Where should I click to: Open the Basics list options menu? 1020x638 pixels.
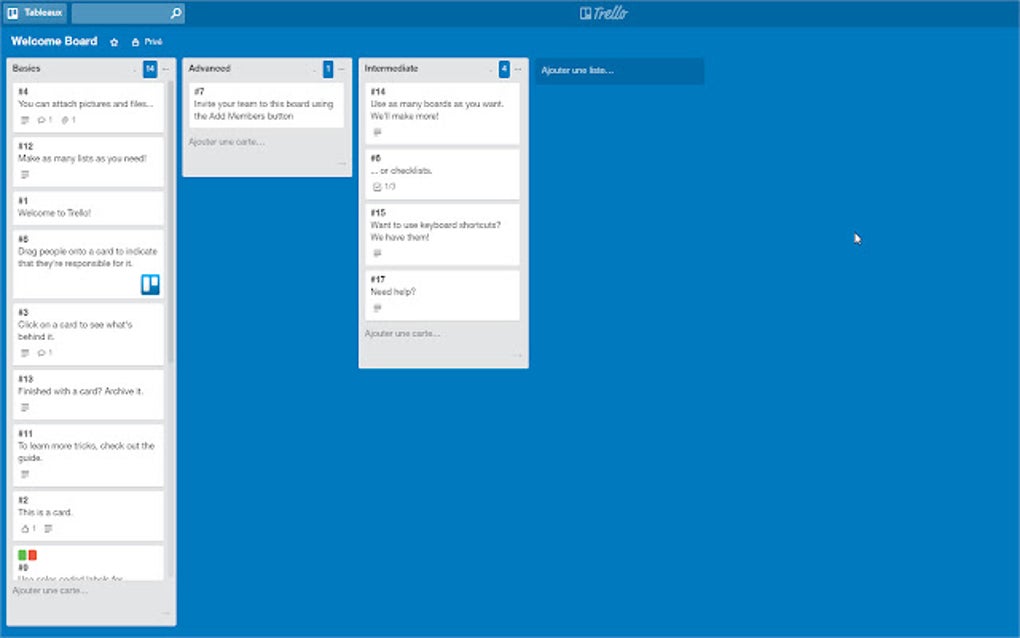(x=168, y=69)
